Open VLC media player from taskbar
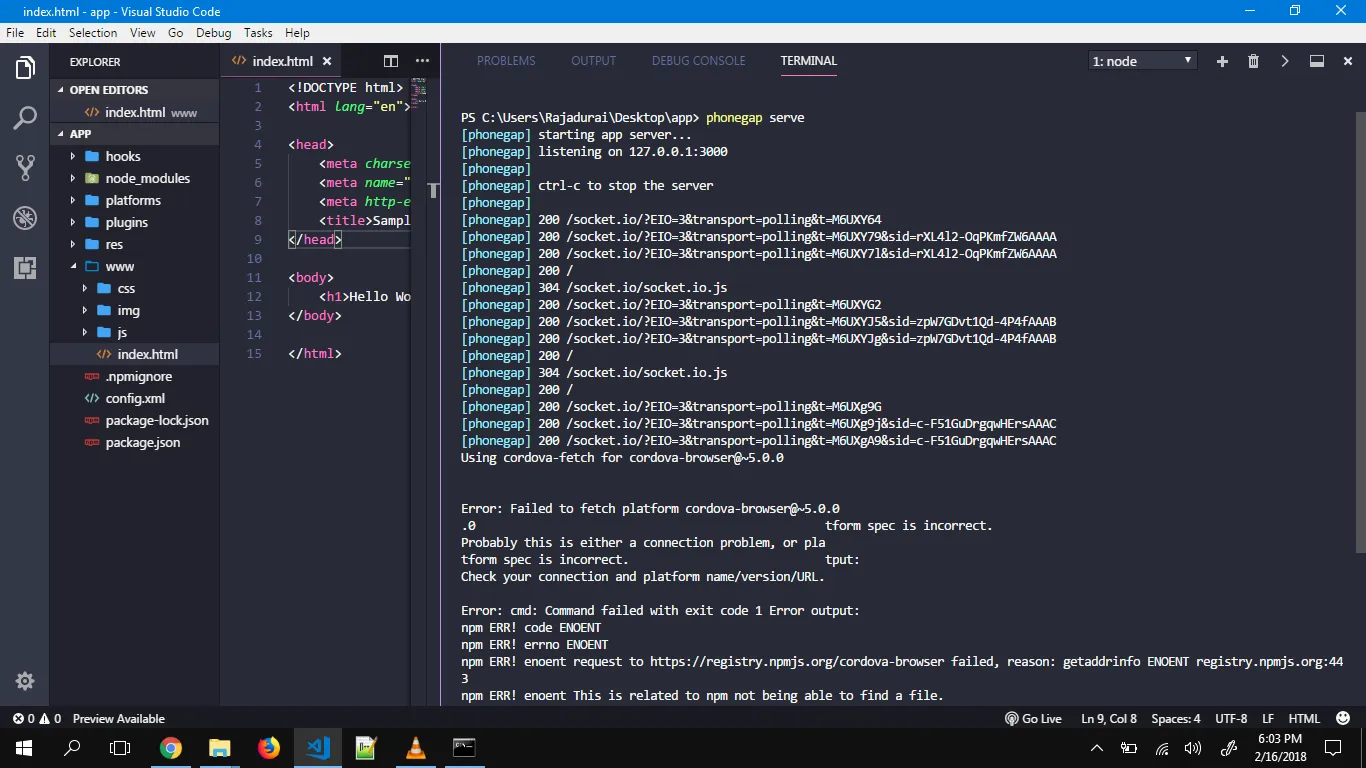1366x768 pixels. coord(416,747)
